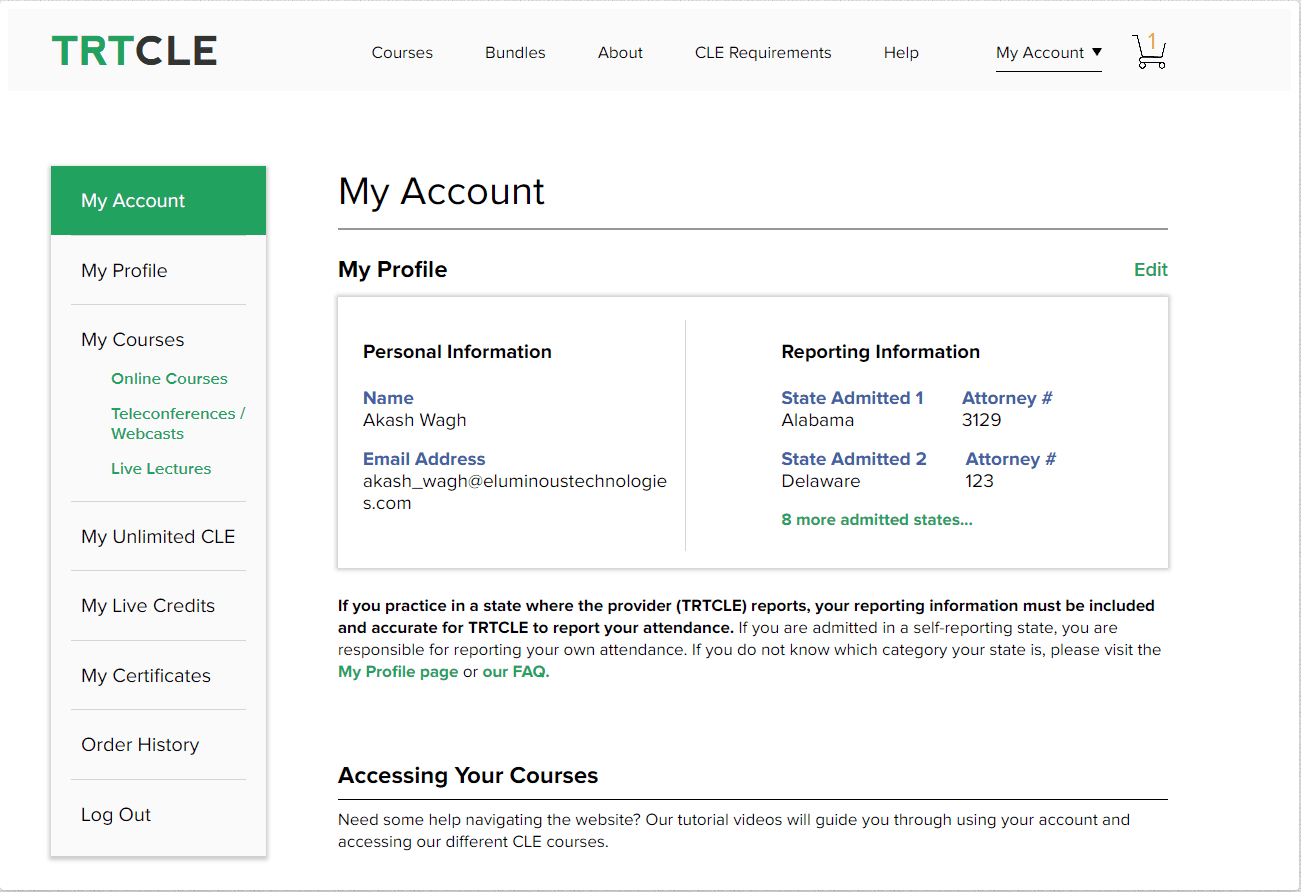Open the Bundles menu
The width and height of the screenshot is (1301, 892).
[x=515, y=52]
